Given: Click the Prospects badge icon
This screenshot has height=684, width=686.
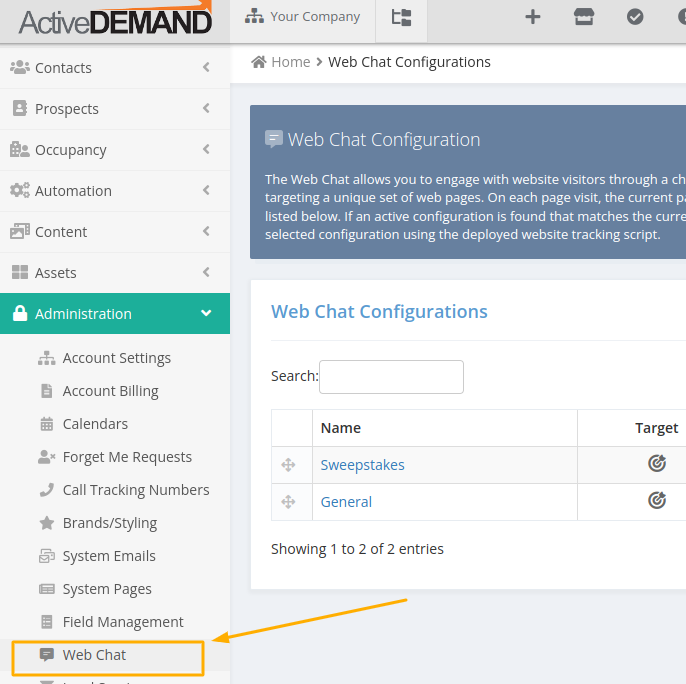Looking at the screenshot, I should (x=20, y=108).
